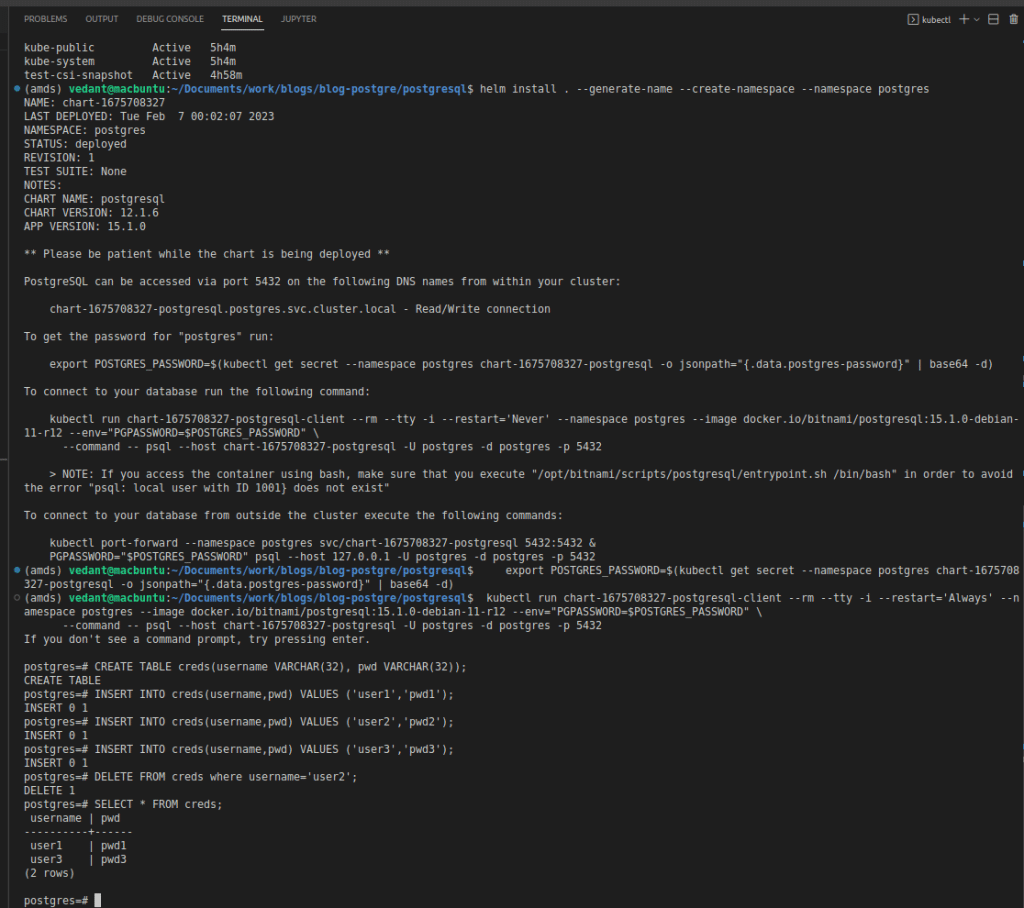The width and height of the screenshot is (1024, 908).
Task: Expand the launch profile chevron beside plus
Action: (977, 20)
